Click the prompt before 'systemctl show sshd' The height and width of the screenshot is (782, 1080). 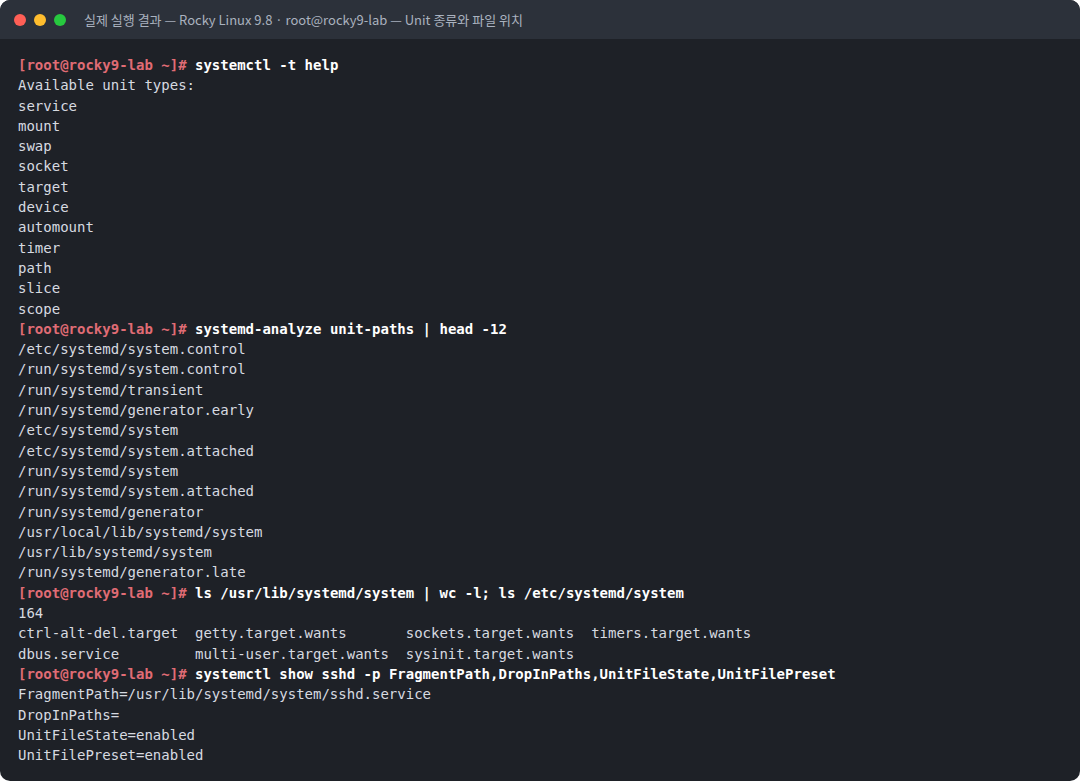tap(103, 674)
